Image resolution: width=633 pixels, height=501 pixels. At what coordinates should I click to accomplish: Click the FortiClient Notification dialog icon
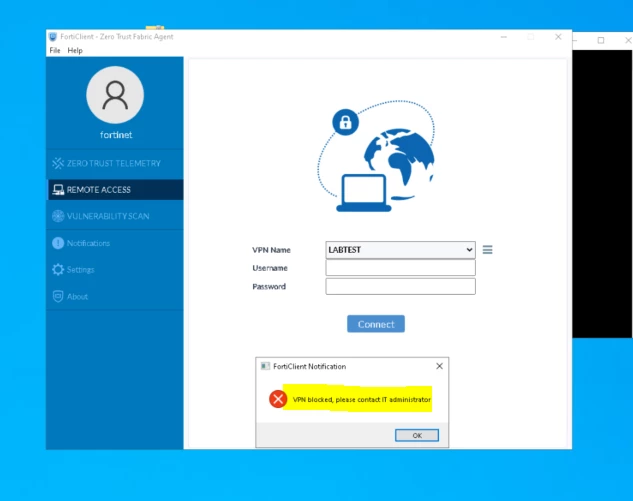click(x=265, y=366)
